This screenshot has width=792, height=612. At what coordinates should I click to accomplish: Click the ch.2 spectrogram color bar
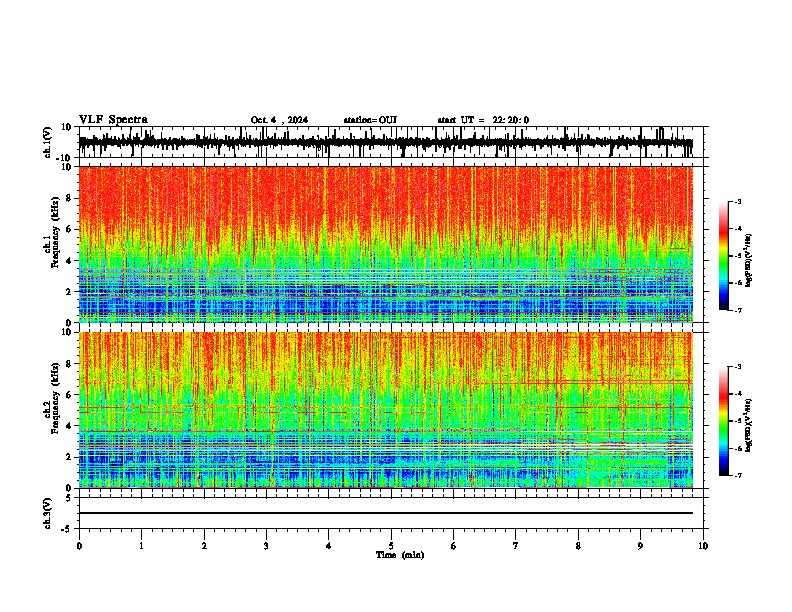[x=723, y=421]
